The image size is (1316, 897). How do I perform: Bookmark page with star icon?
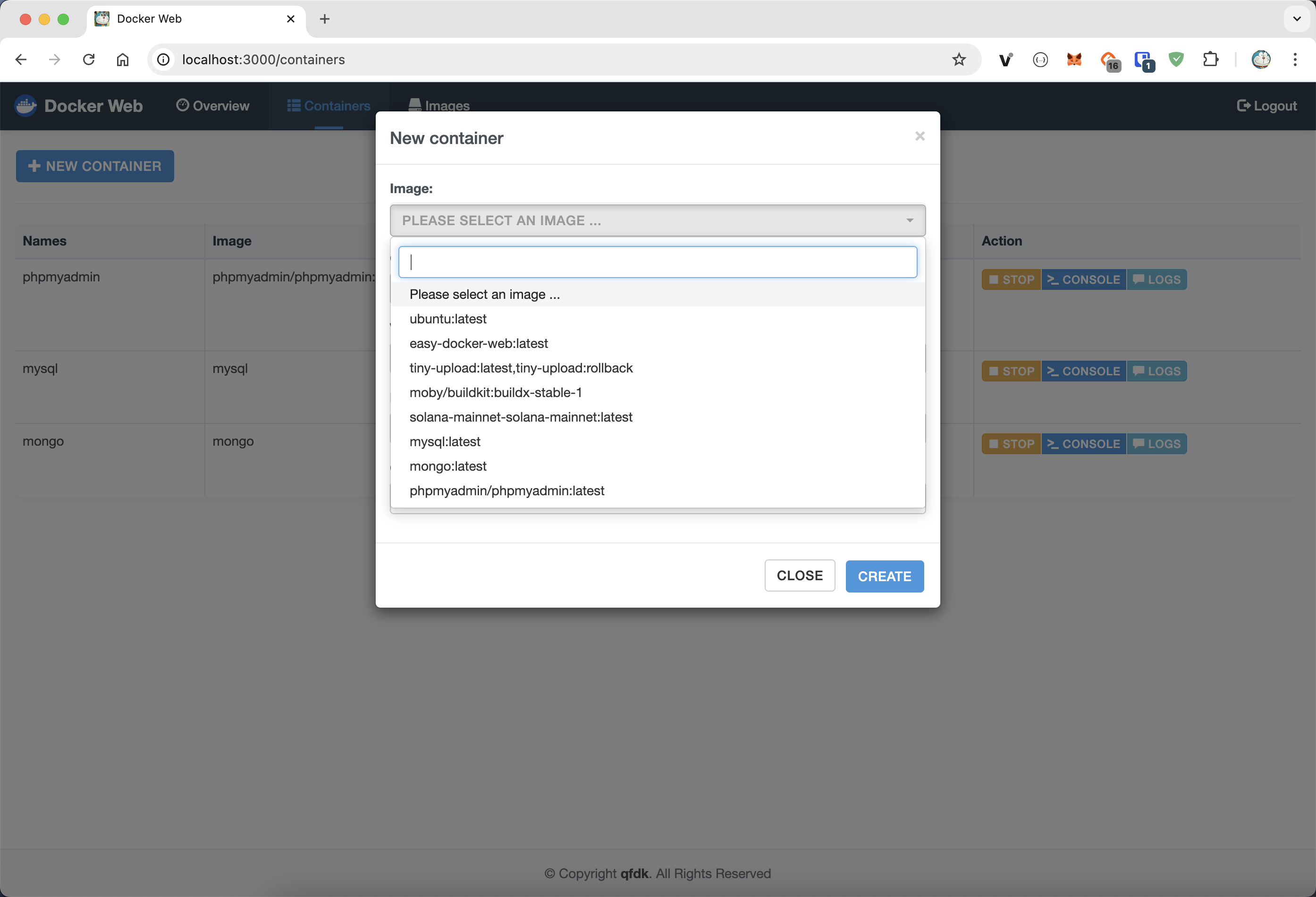958,59
